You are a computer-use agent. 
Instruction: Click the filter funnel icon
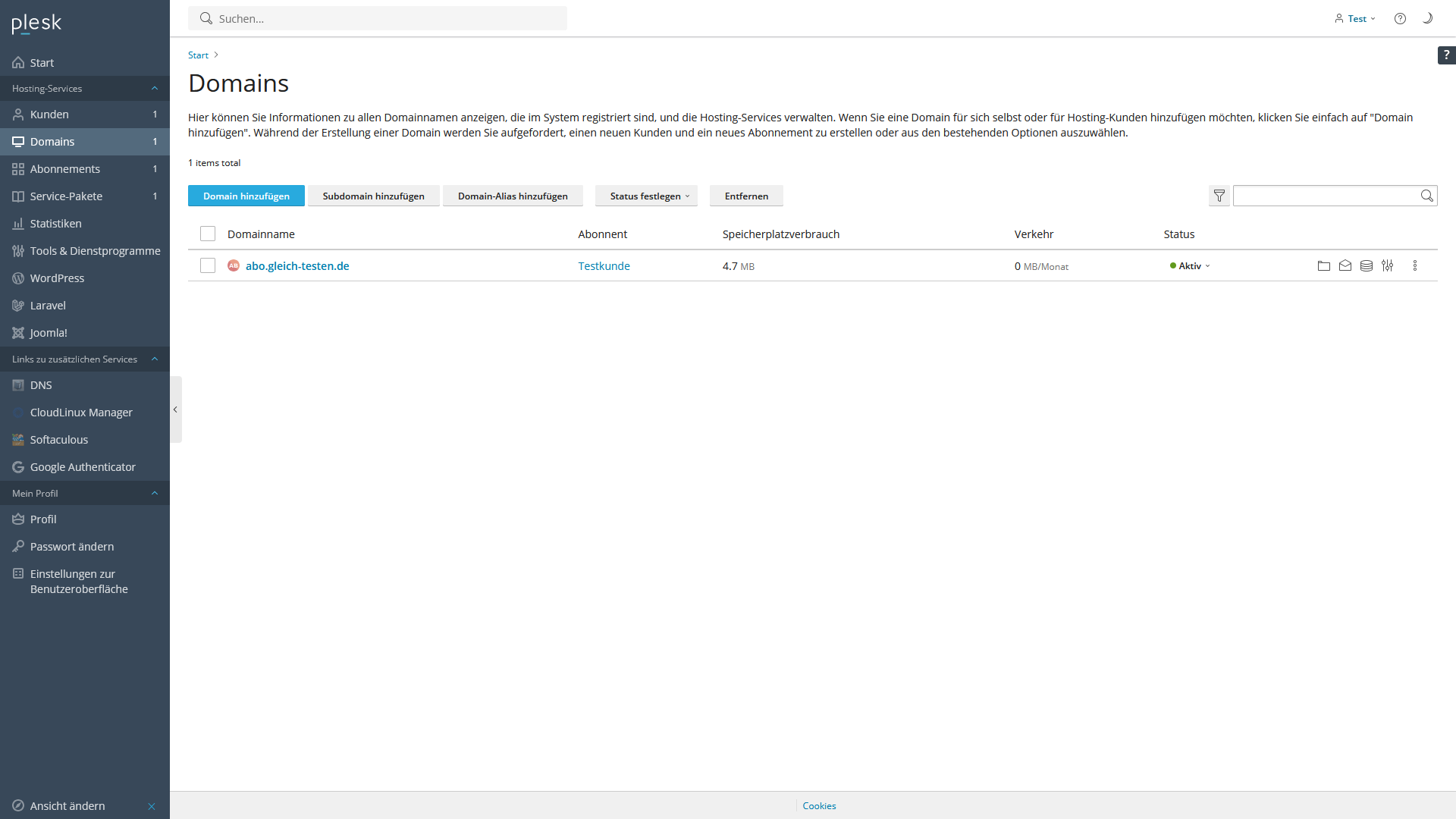[x=1219, y=196]
